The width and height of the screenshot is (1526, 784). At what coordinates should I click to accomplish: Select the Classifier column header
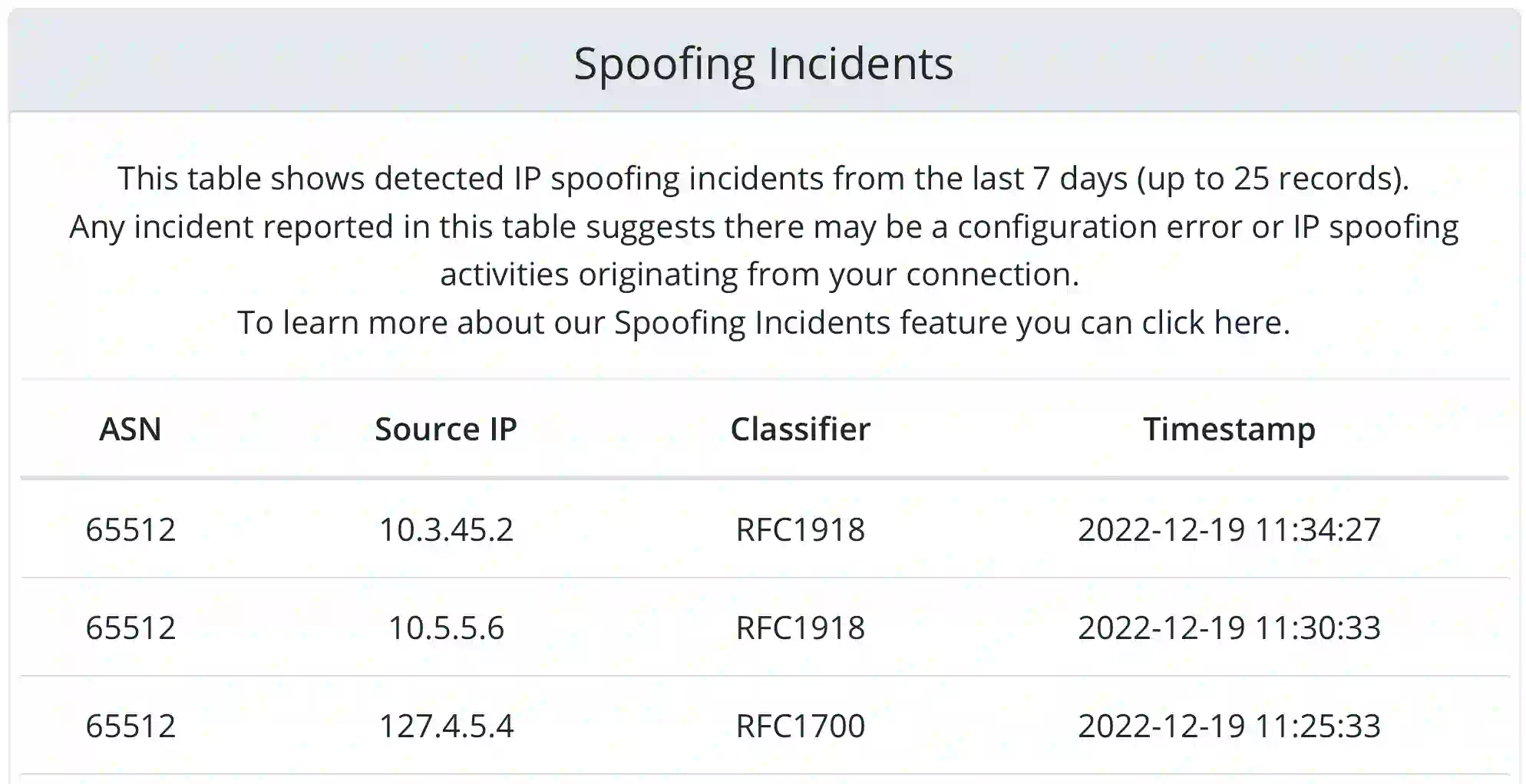[800, 429]
